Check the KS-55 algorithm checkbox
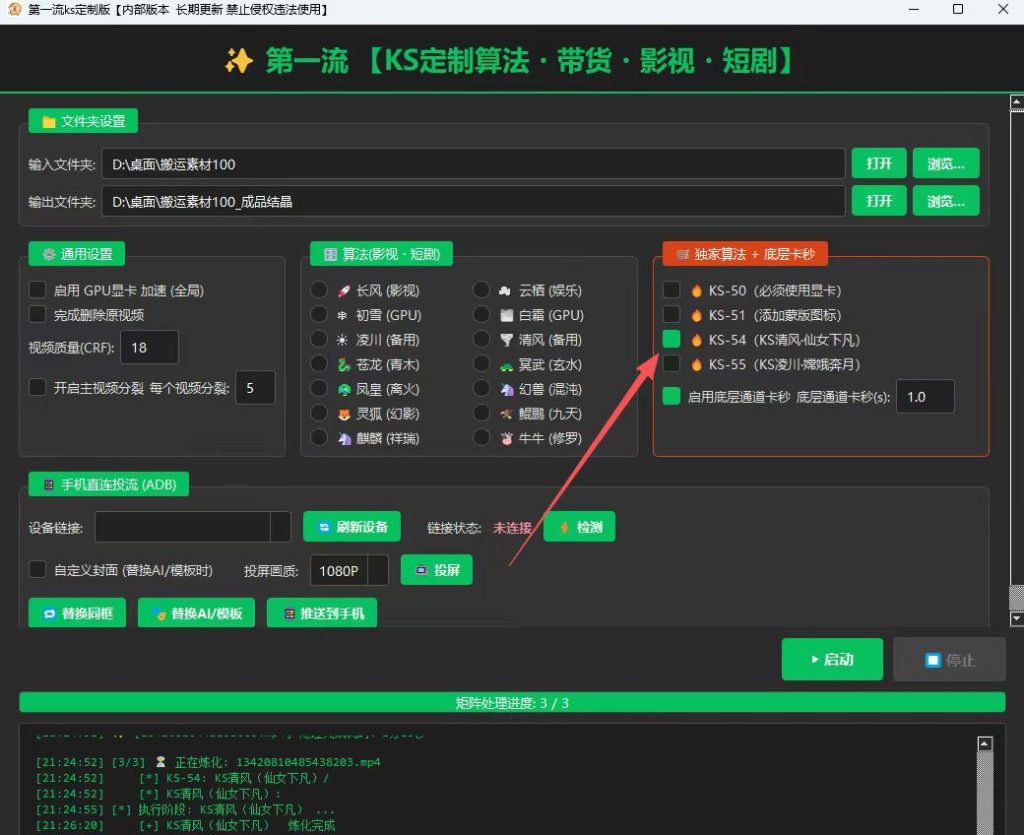The width and height of the screenshot is (1024, 835). click(671, 364)
